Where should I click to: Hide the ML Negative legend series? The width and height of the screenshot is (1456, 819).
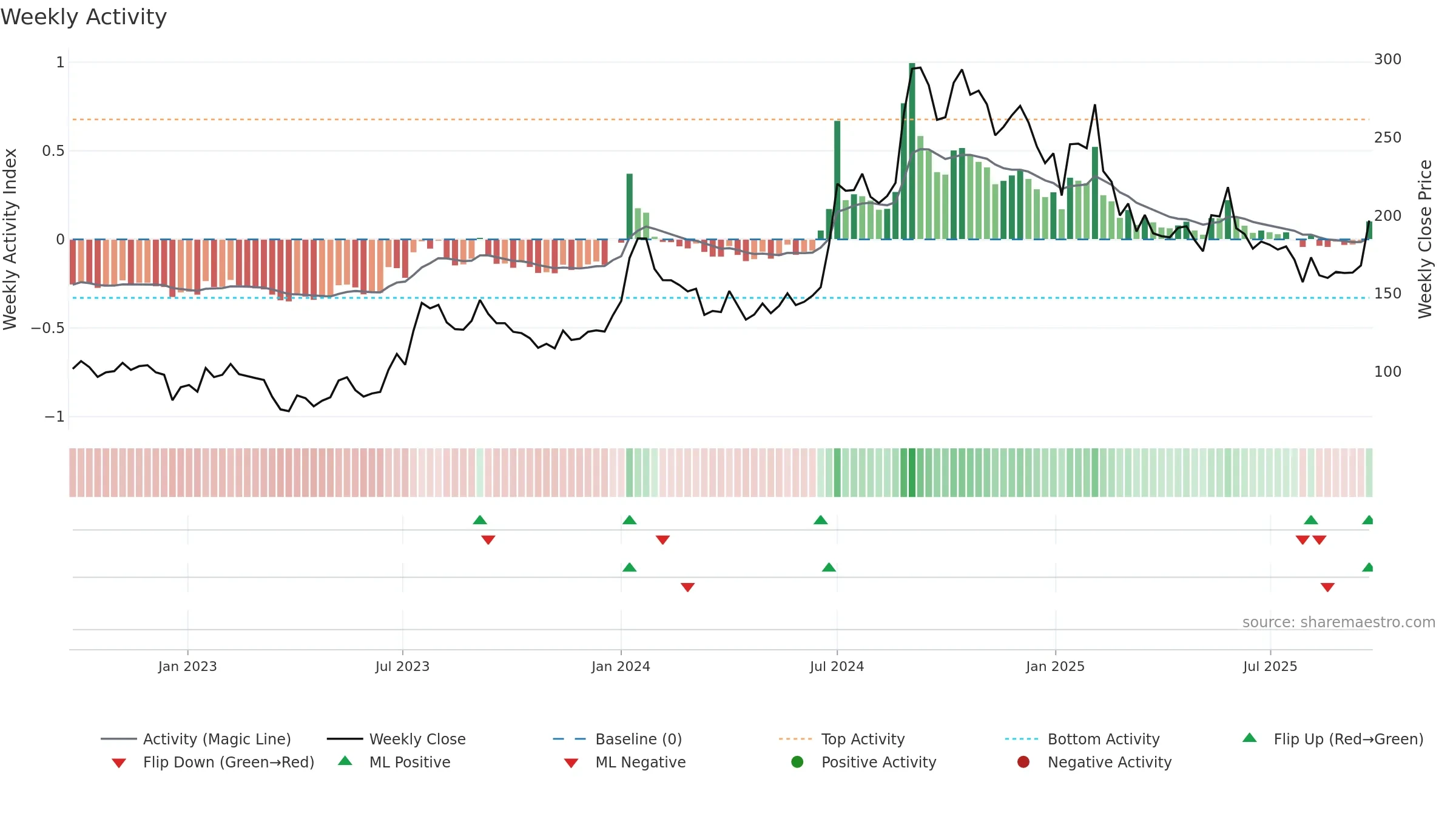625,762
